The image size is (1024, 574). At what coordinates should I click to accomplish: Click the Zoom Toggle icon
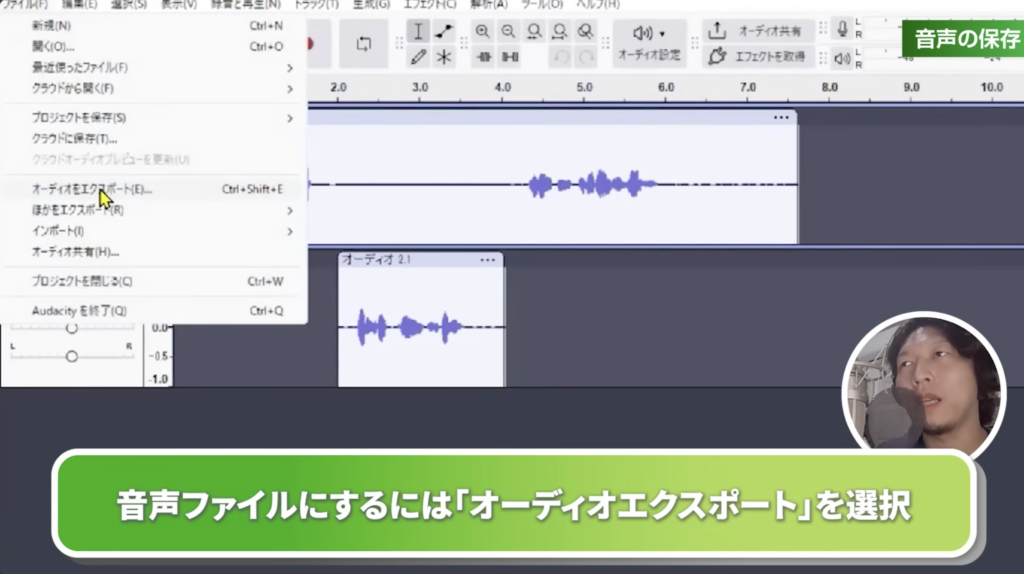(x=586, y=31)
